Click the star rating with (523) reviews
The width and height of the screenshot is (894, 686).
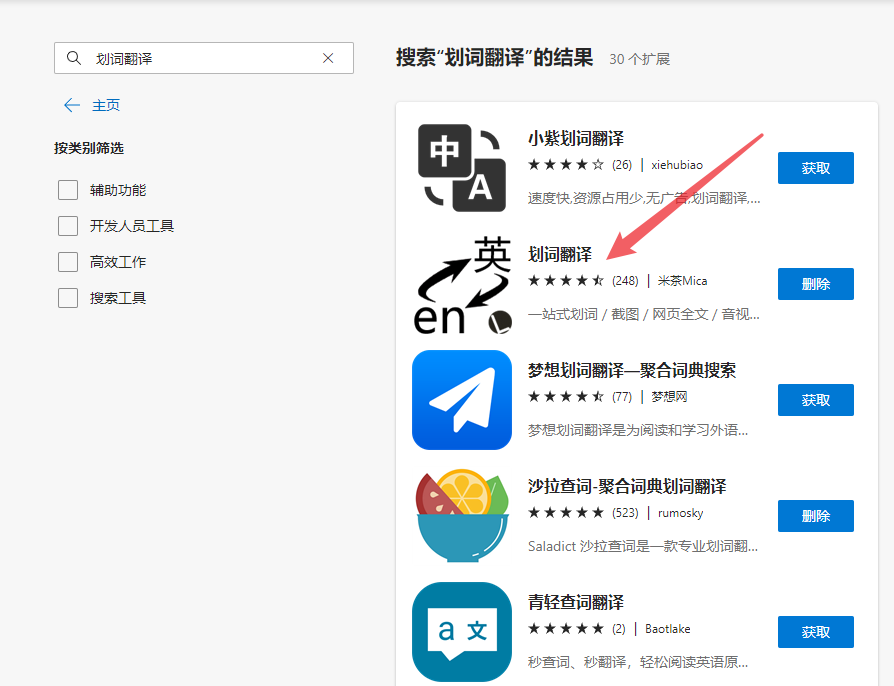[566, 513]
